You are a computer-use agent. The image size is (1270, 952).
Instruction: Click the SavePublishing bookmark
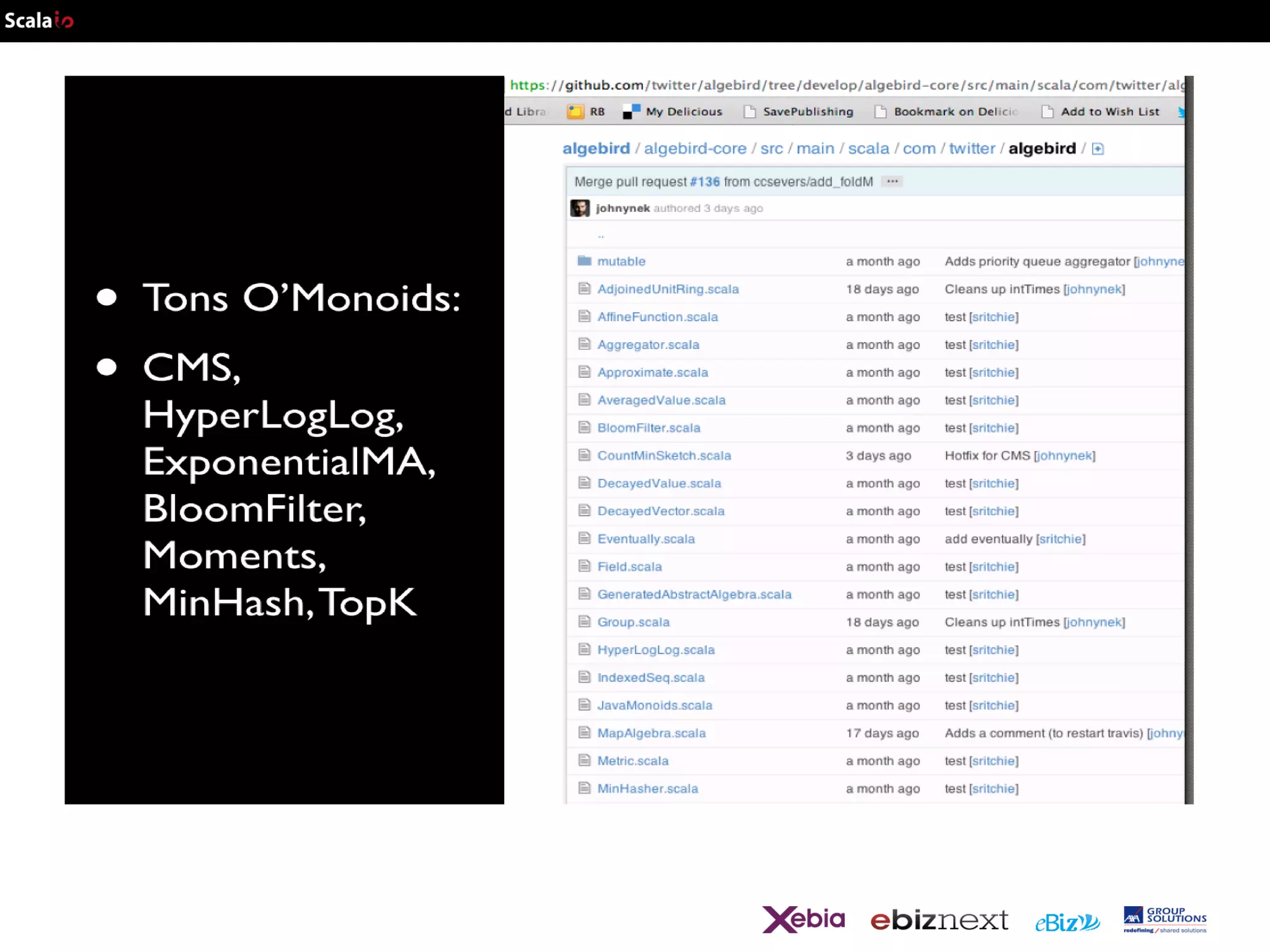click(x=807, y=112)
